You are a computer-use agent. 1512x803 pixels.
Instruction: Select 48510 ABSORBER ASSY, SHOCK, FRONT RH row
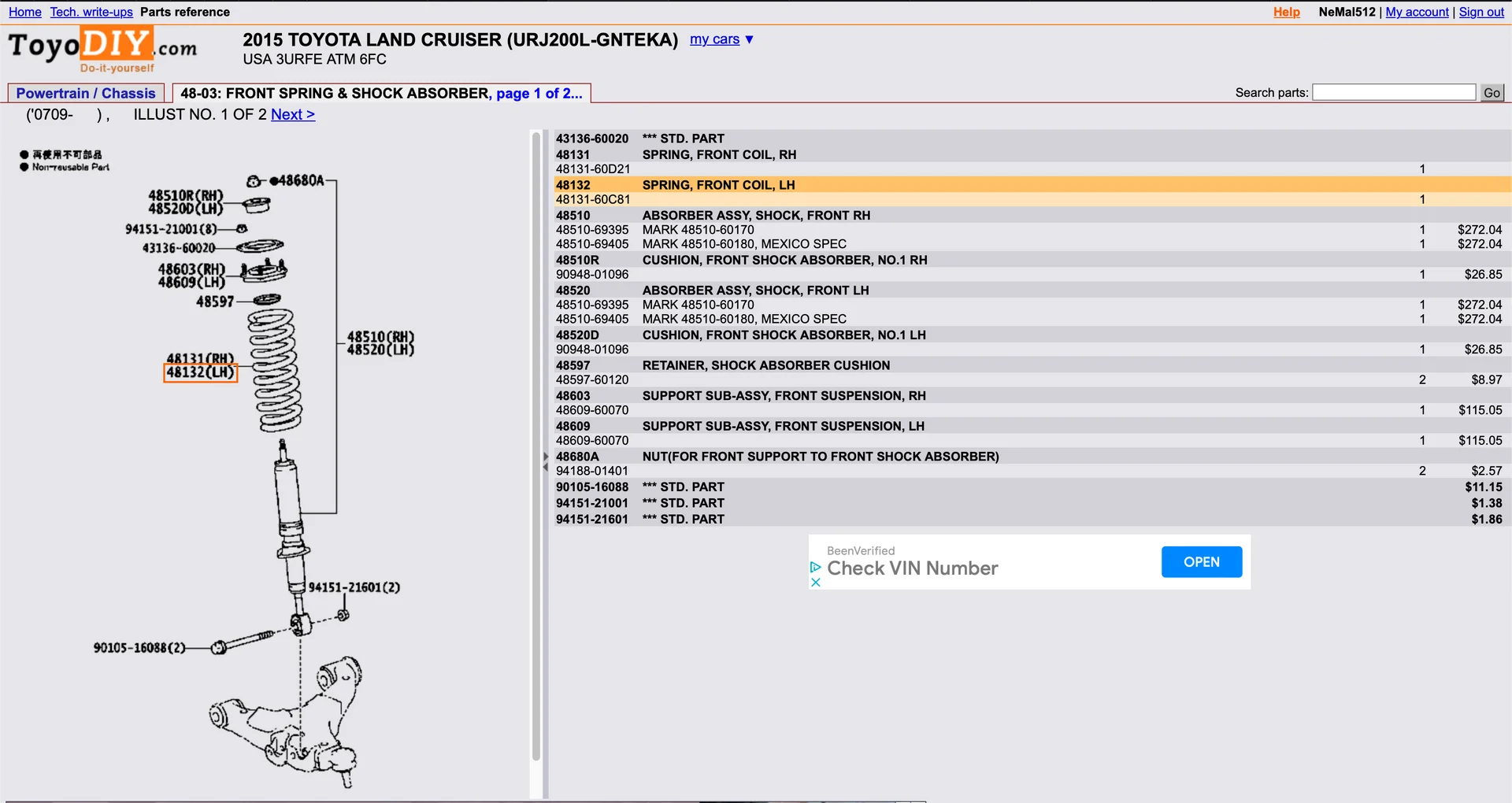1032,215
